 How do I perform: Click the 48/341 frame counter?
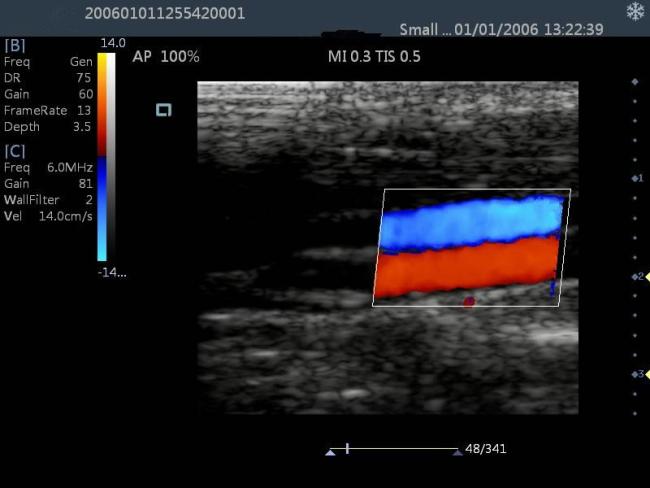[x=486, y=449]
